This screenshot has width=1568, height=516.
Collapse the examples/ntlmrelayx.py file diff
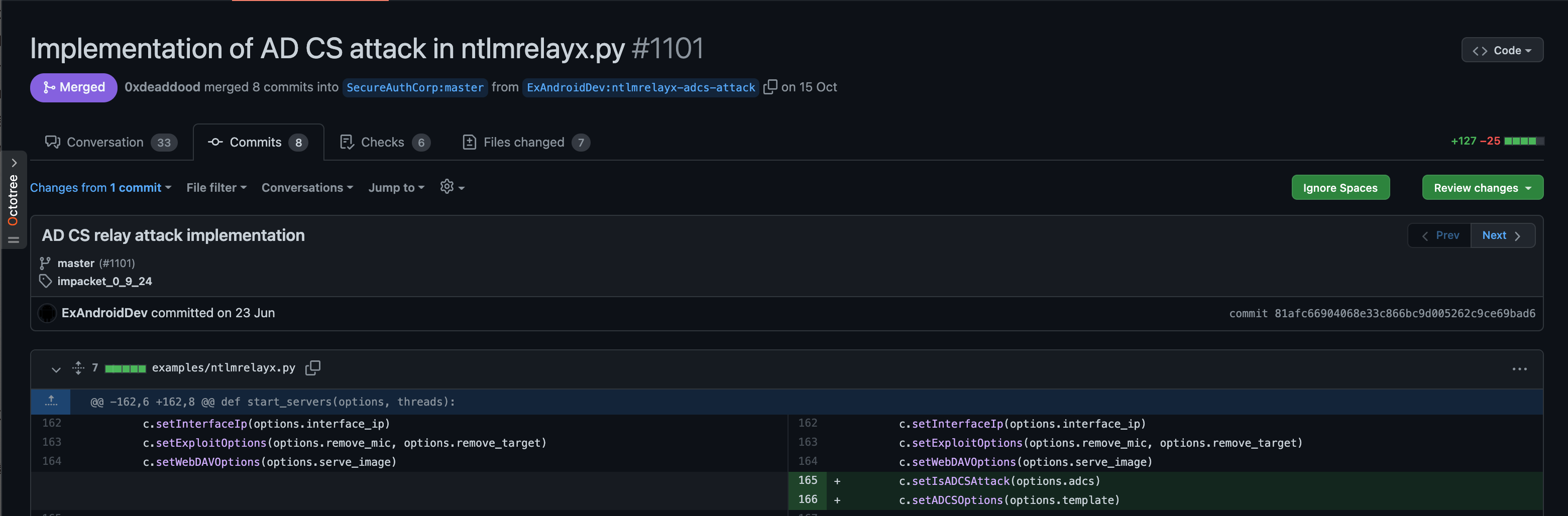pos(56,369)
